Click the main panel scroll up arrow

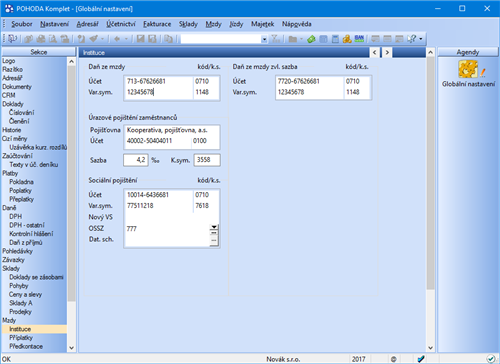click(431, 52)
